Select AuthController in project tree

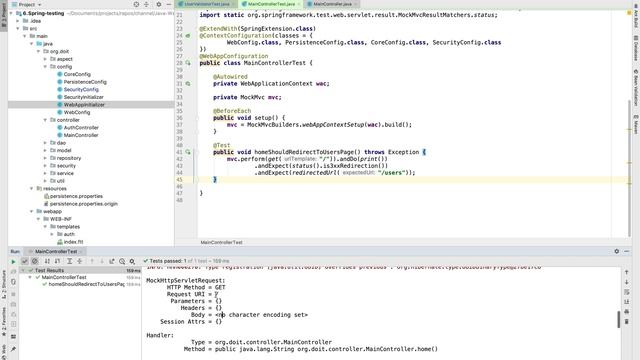[81, 127]
